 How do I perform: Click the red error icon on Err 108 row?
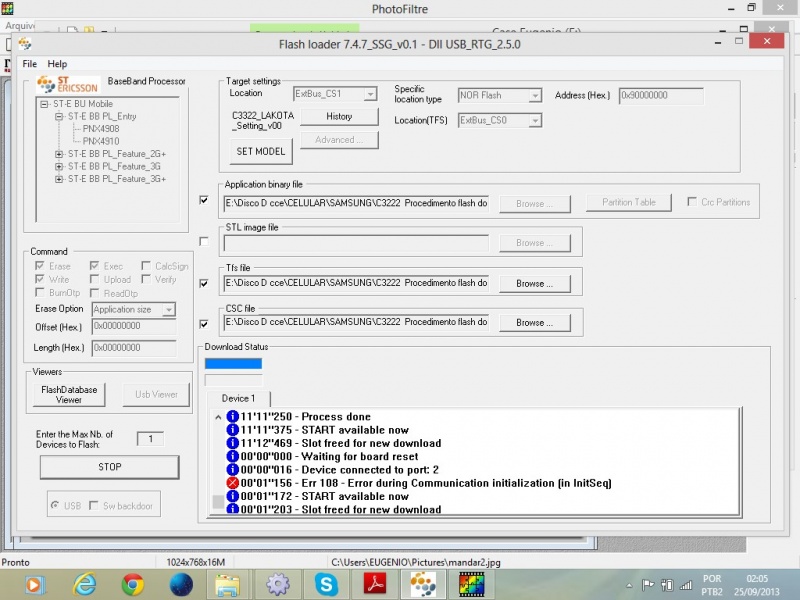[x=232, y=483]
